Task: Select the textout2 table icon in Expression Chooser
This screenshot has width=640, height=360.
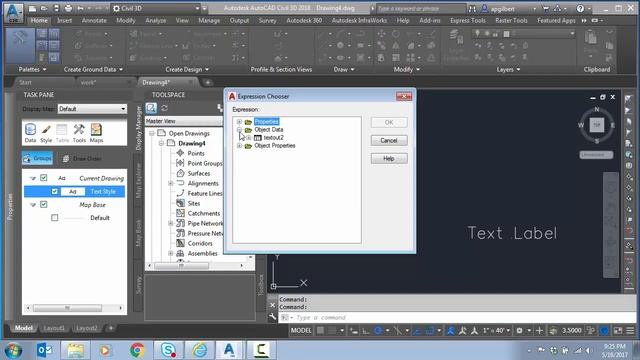Action: point(258,138)
